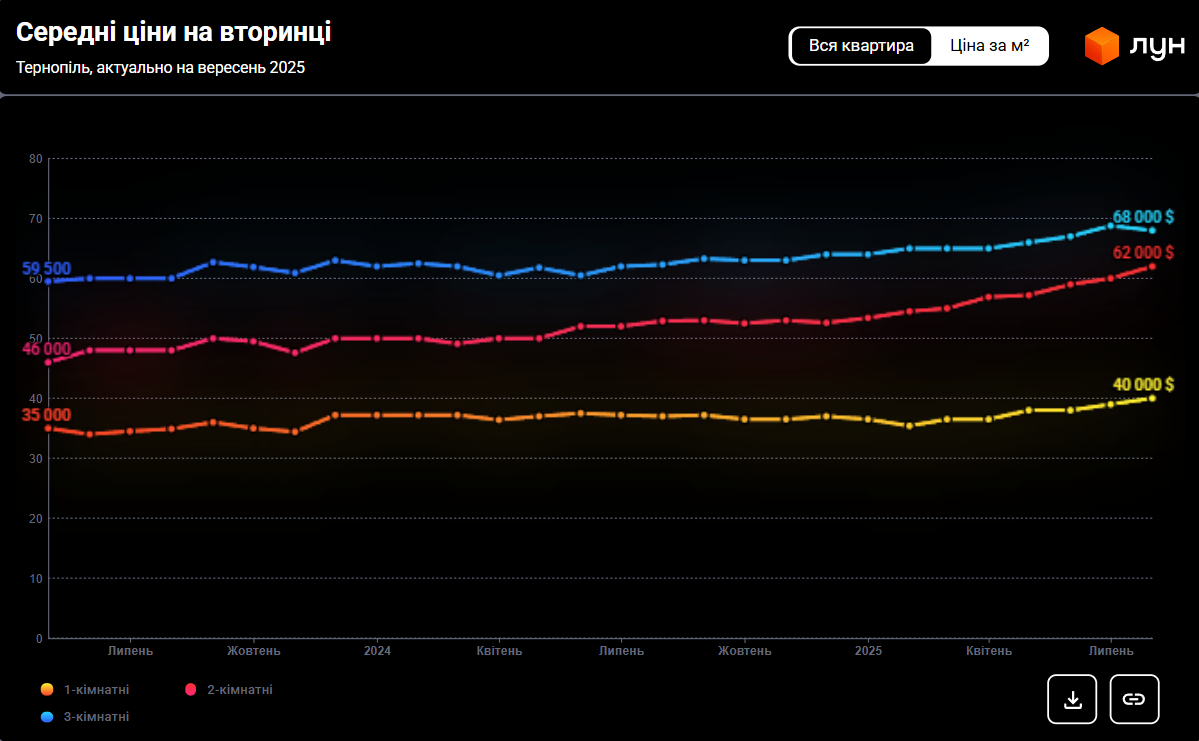The width and height of the screenshot is (1199, 741).
Task: Select the last yellow point at 40 000 $
Action: point(1152,398)
